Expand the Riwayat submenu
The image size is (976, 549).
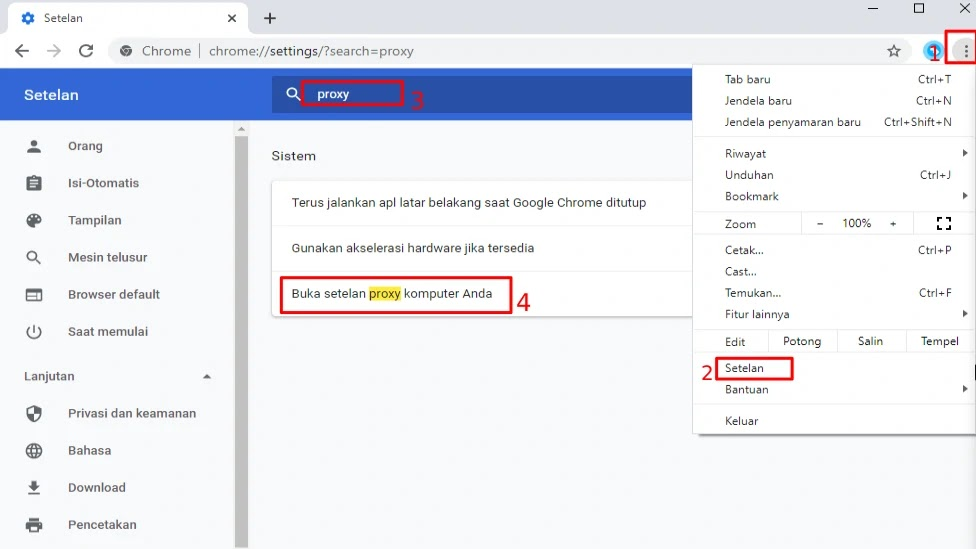pyautogui.click(x=964, y=153)
